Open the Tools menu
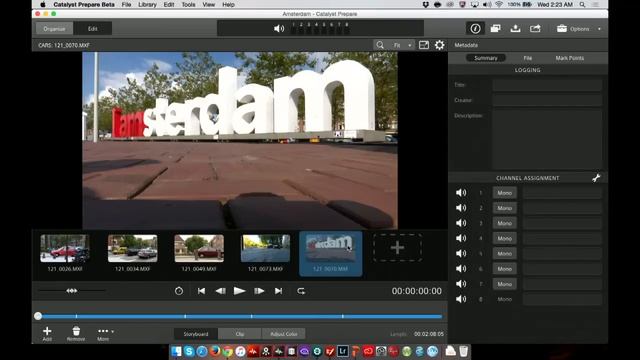The width and height of the screenshot is (640, 360). pos(188,4)
